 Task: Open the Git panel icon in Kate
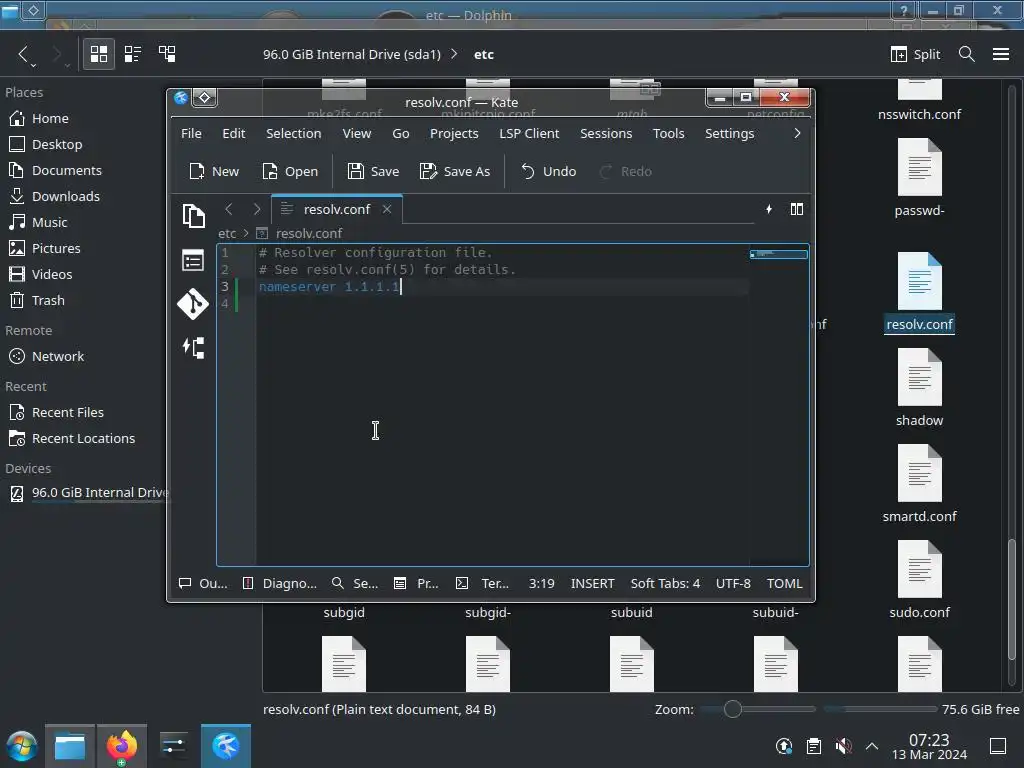(193, 304)
